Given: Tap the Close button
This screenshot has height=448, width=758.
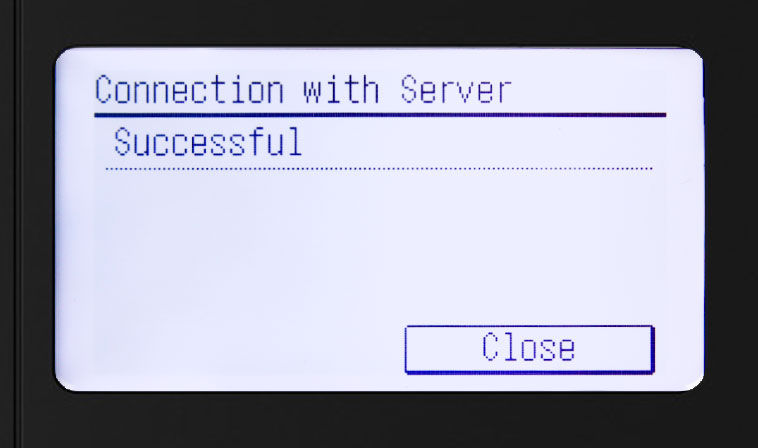Looking at the screenshot, I should [x=529, y=349].
